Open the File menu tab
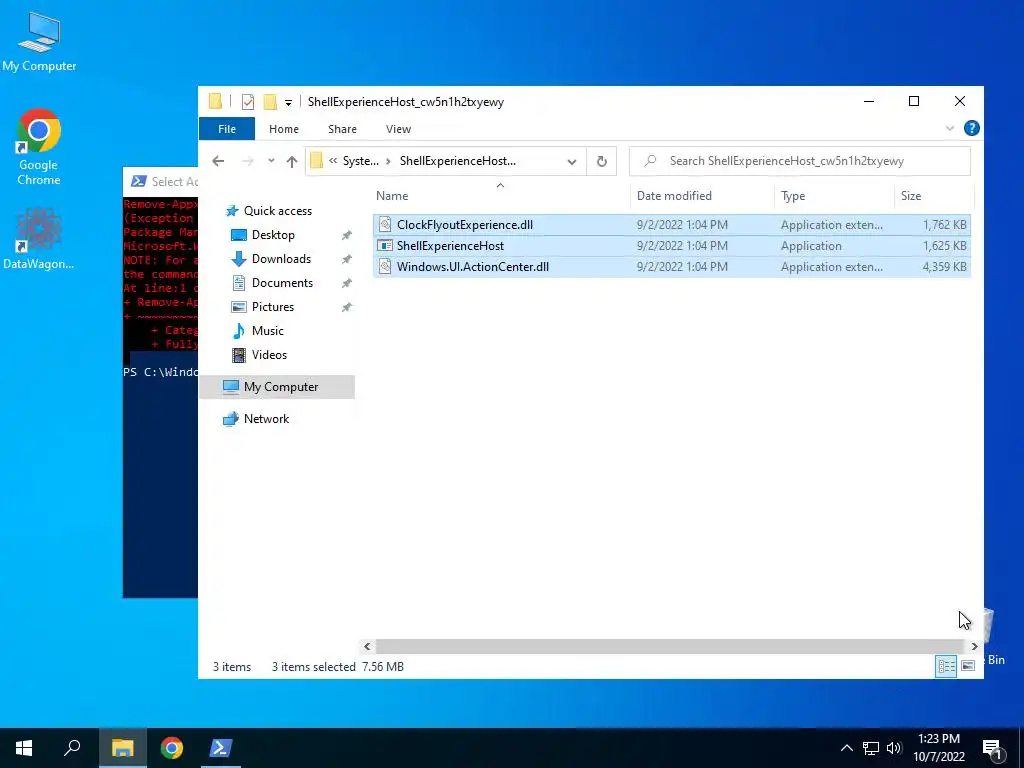 click(227, 129)
